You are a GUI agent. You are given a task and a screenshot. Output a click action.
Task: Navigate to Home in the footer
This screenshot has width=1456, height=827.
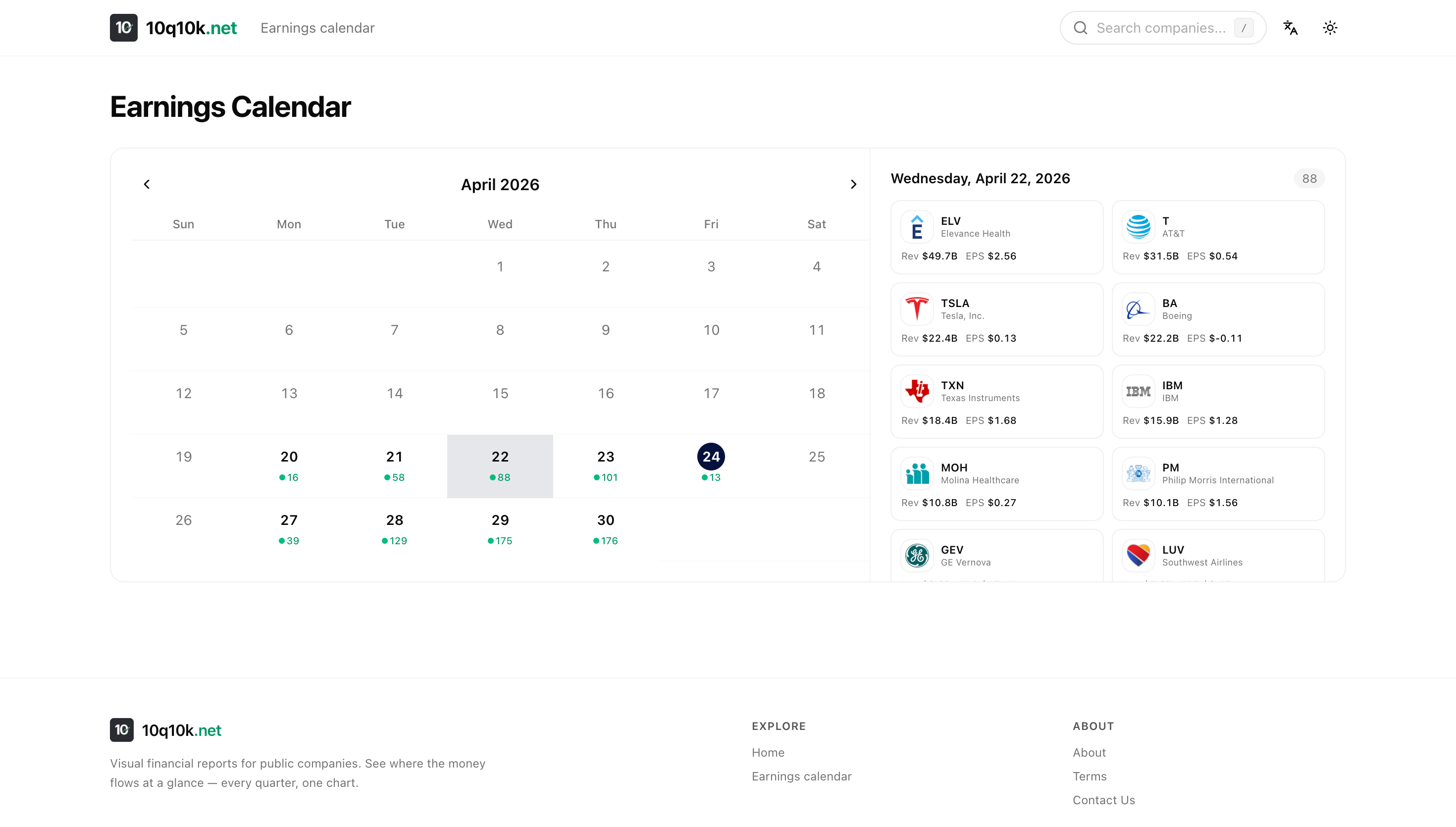768,753
